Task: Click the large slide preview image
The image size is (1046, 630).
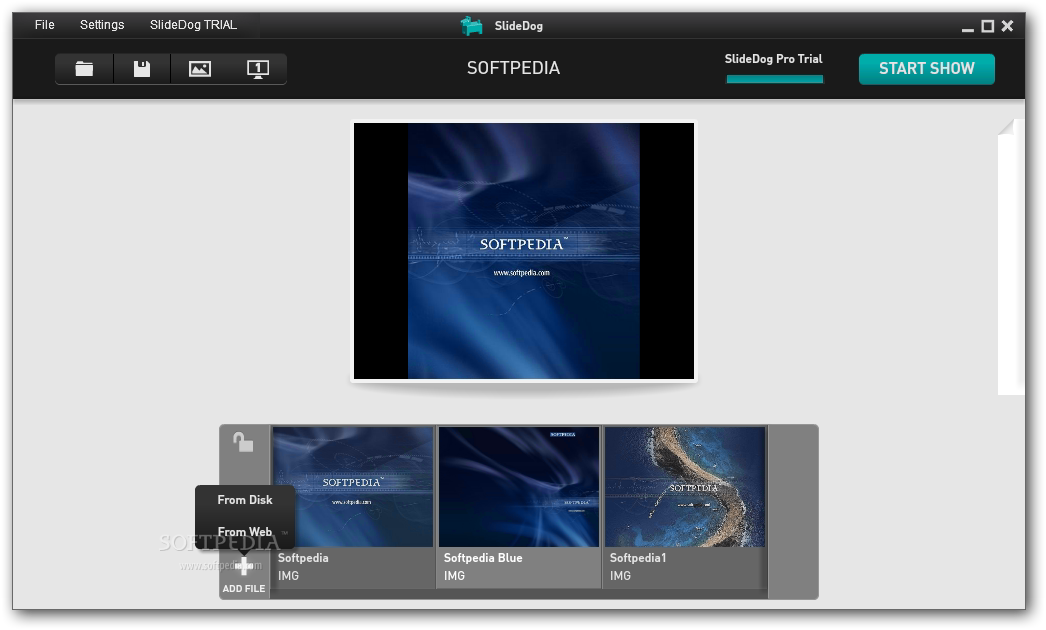Action: pyautogui.click(x=524, y=251)
